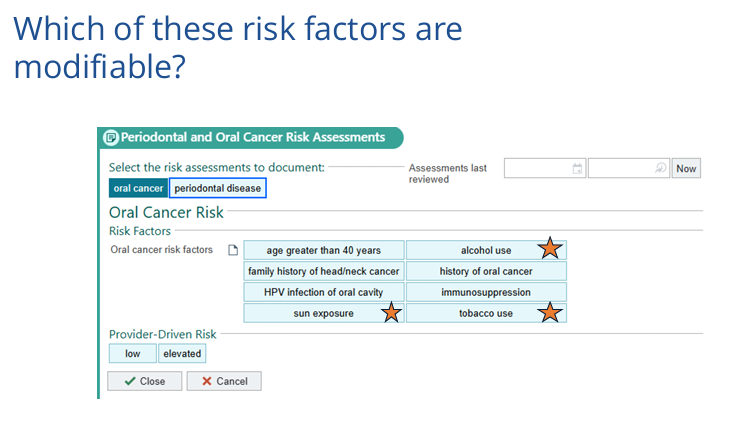Image resolution: width=737 pixels, height=428 pixels.
Task: Click the orange star on sun exposure
Action: tap(391, 313)
